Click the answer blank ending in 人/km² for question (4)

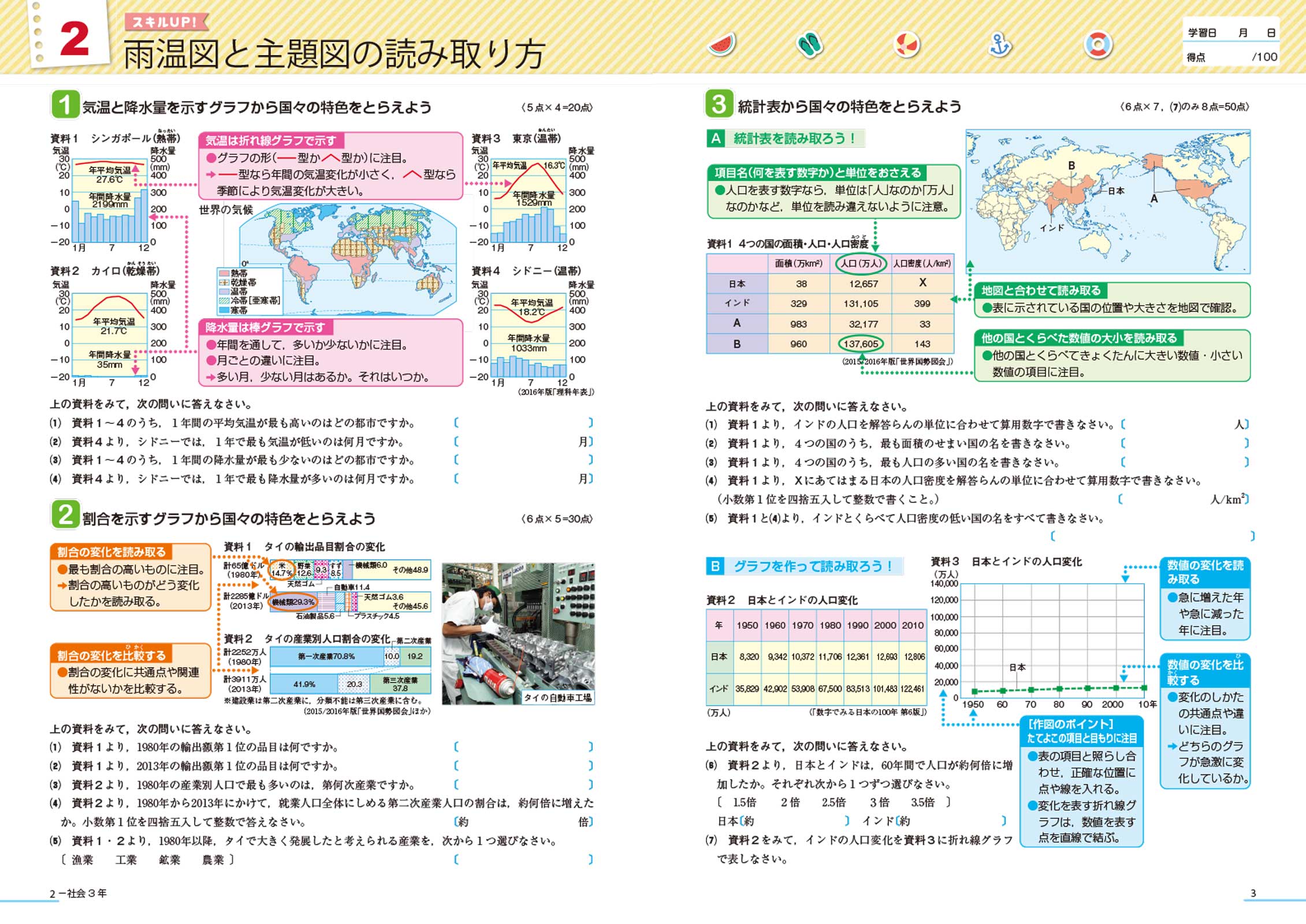pos(1184,499)
